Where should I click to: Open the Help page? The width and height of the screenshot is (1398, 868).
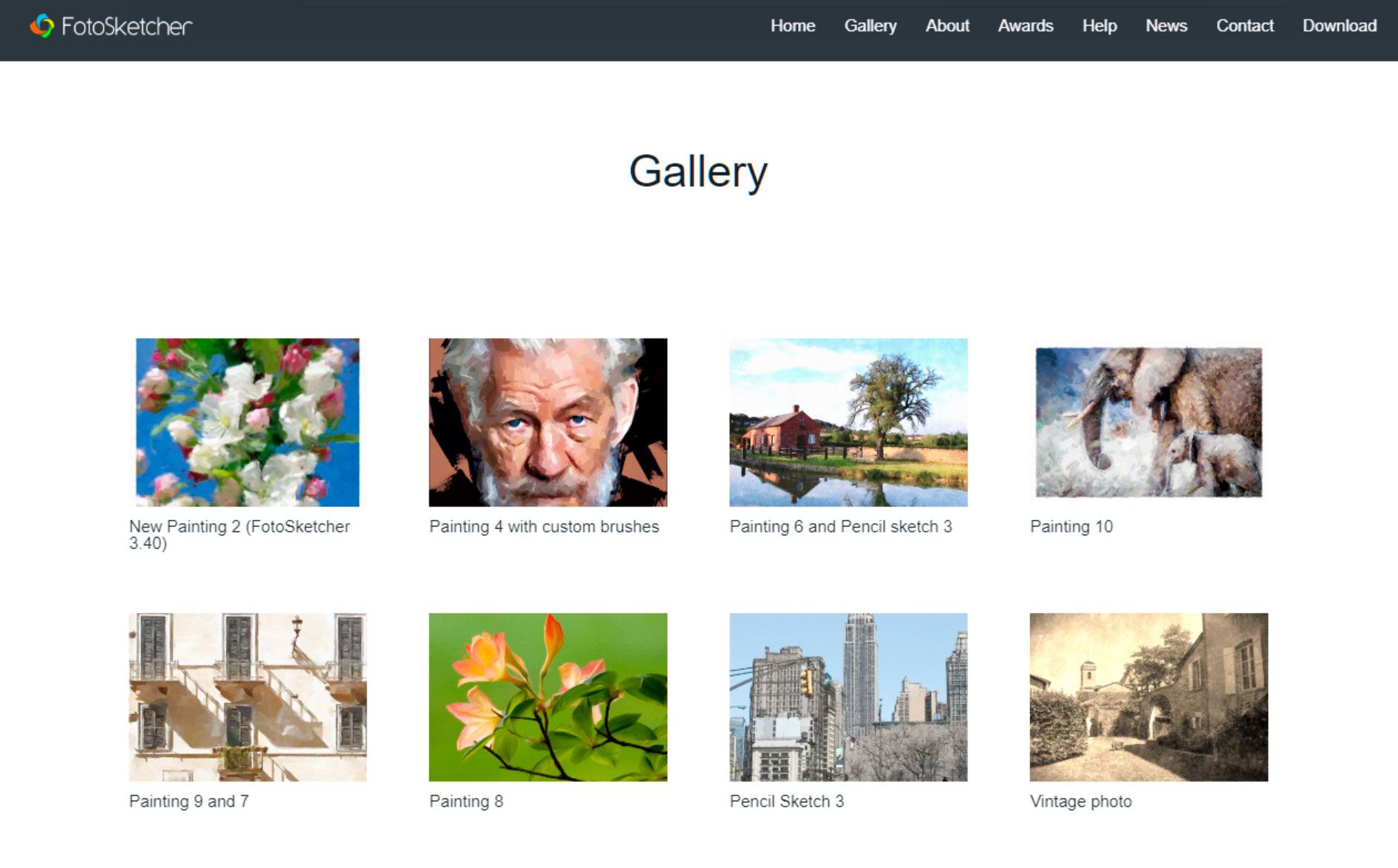(x=1099, y=26)
